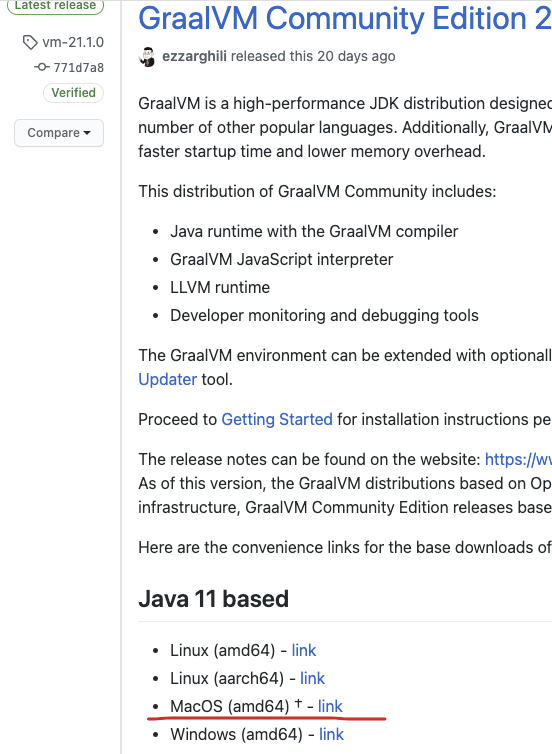
Task: Open the Getting Started link
Action: click(x=276, y=419)
